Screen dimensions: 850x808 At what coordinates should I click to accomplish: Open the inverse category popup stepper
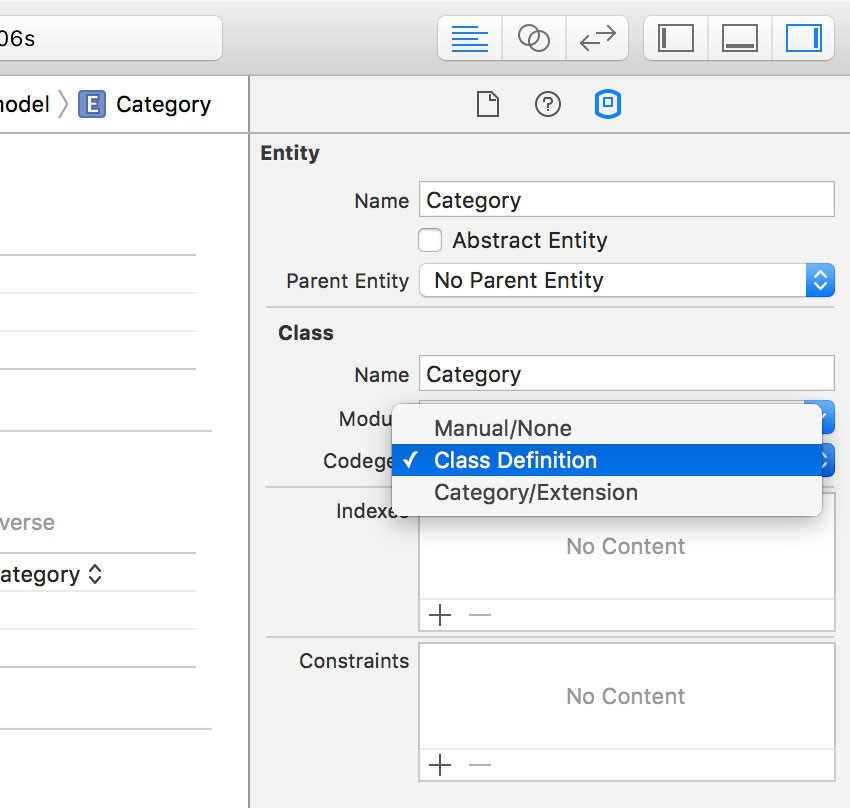[x=95, y=574]
